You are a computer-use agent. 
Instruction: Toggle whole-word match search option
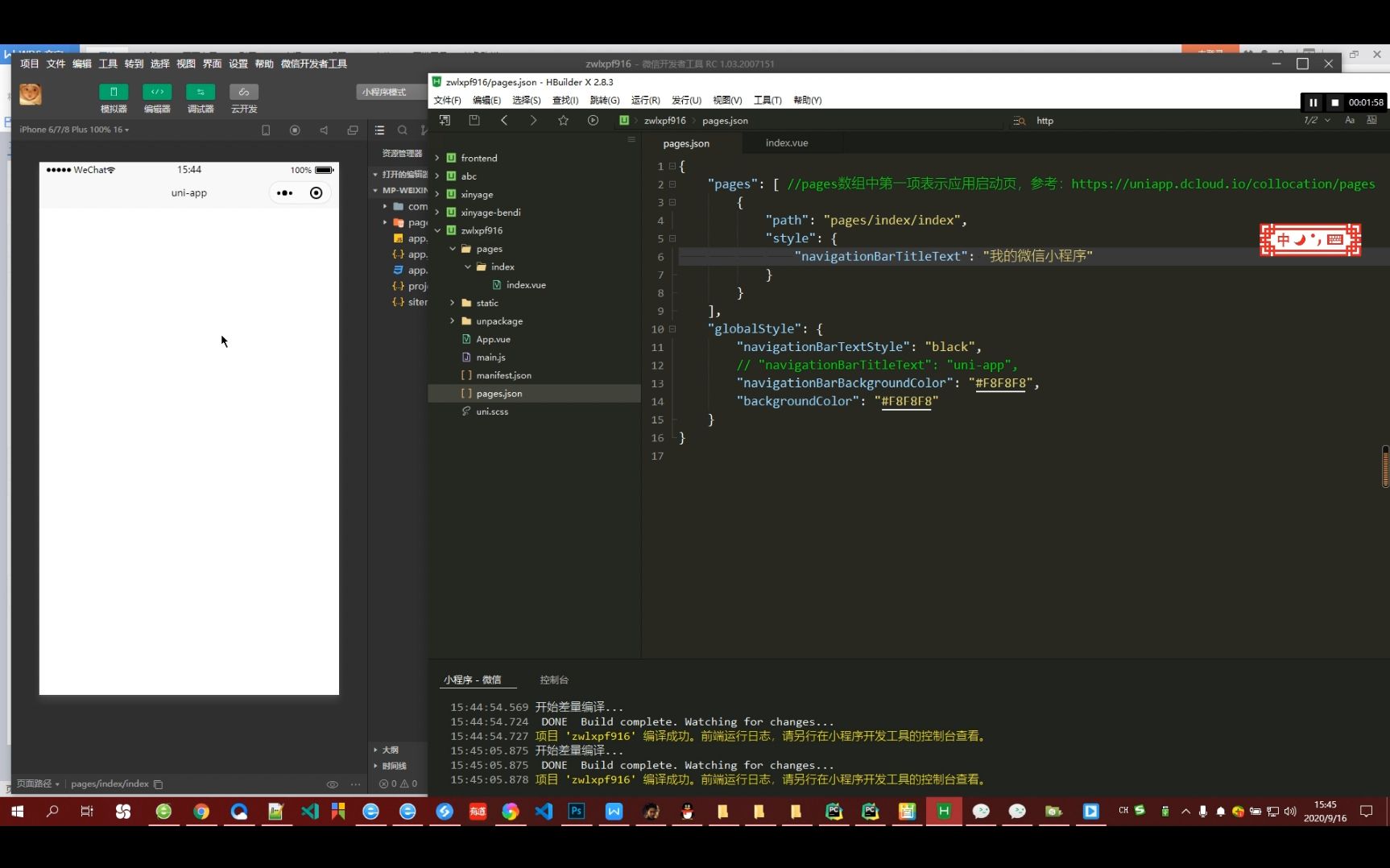1372,120
